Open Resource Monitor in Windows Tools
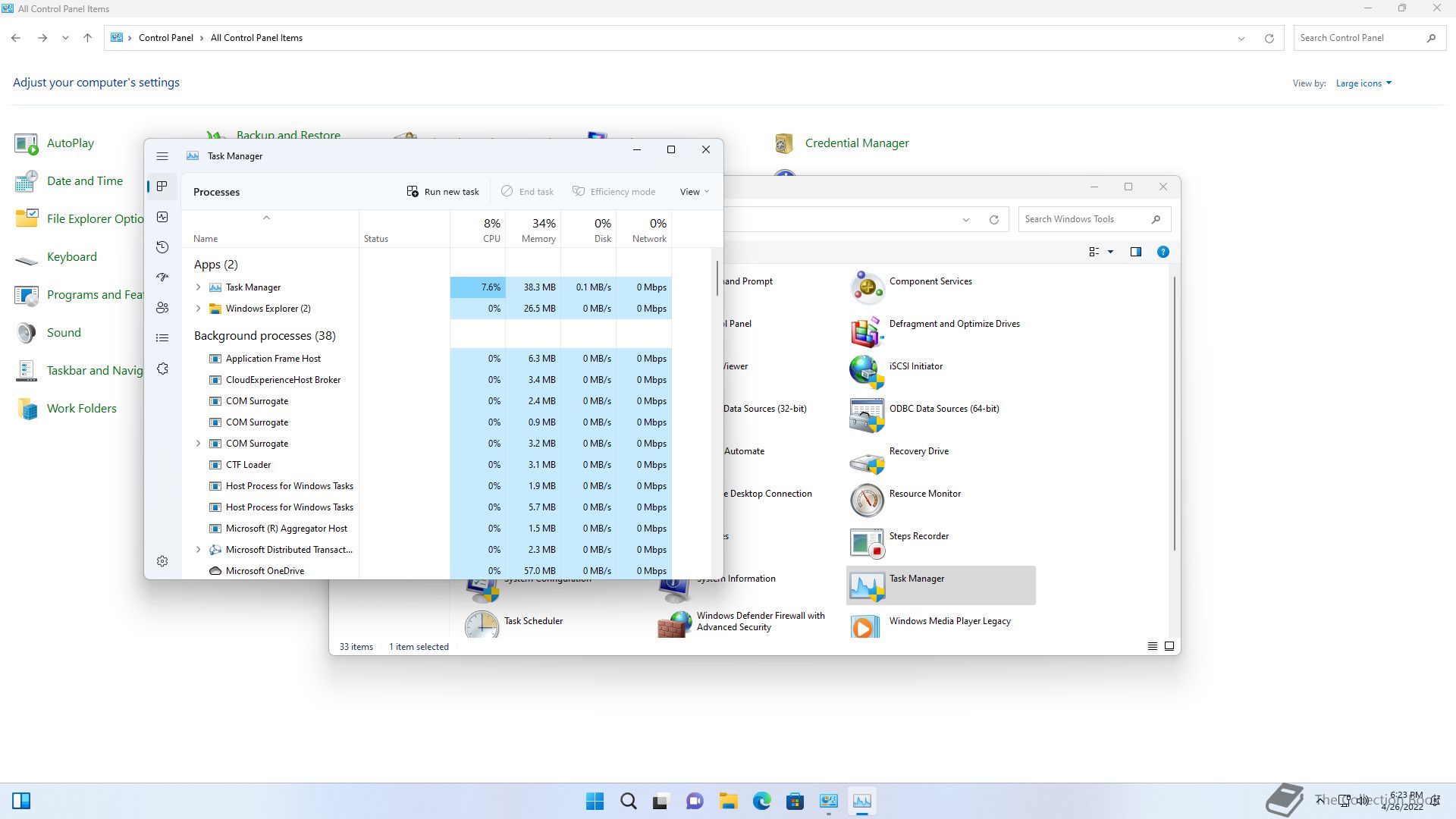The width and height of the screenshot is (1456, 819). (924, 494)
